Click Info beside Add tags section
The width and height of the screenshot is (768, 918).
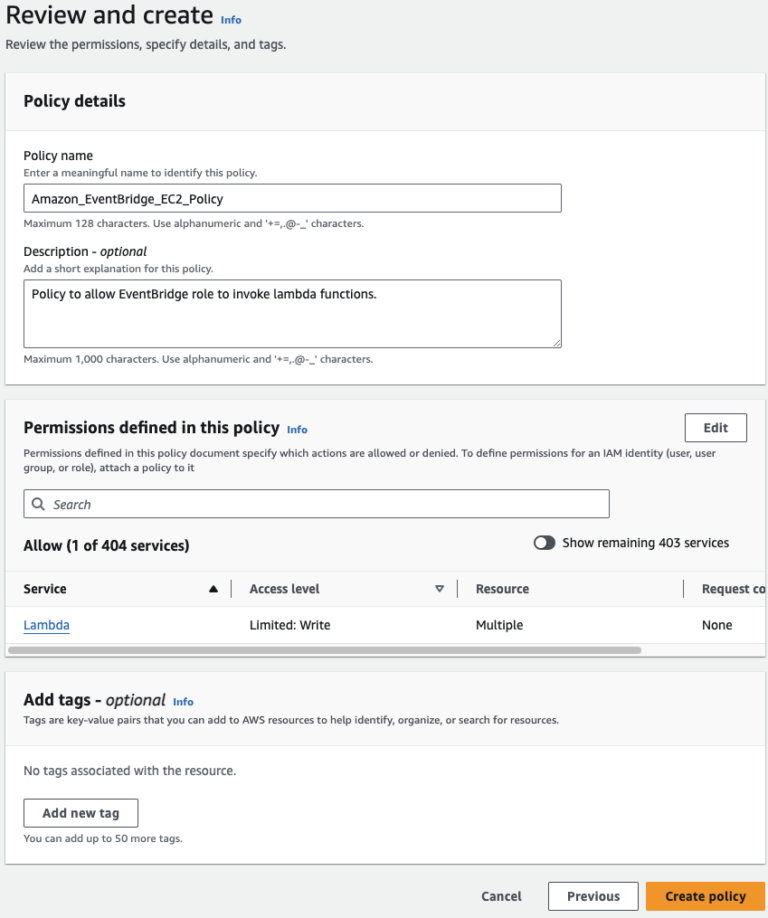click(x=183, y=702)
